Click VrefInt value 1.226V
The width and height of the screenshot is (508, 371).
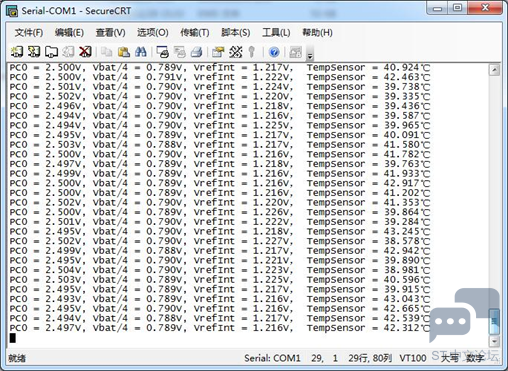272,212
